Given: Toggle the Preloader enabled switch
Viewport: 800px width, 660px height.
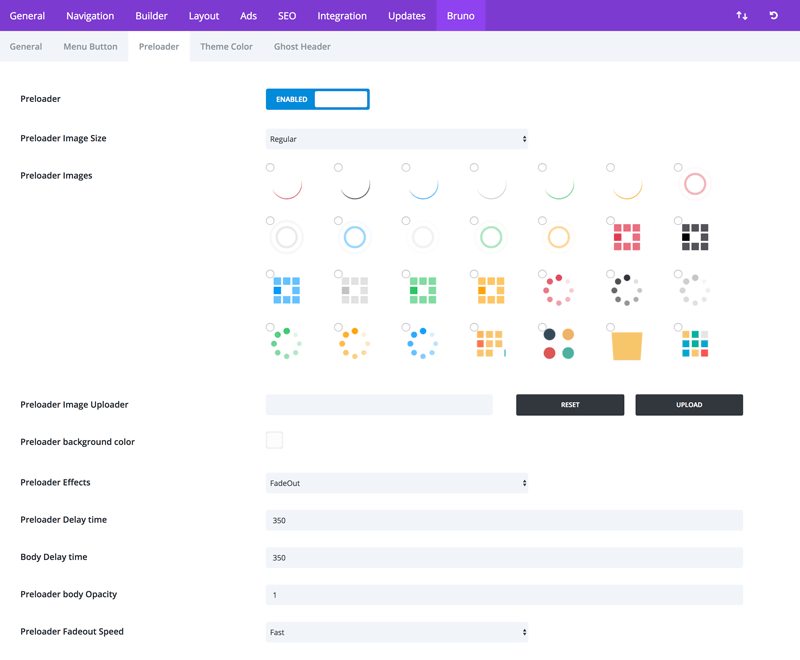Looking at the screenshot, I should tap(318, 99).
